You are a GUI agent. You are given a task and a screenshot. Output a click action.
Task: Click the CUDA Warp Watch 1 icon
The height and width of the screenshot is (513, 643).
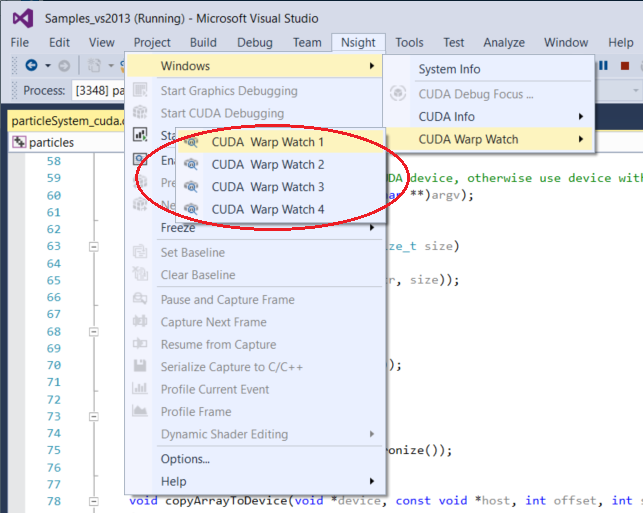point(191,142)
